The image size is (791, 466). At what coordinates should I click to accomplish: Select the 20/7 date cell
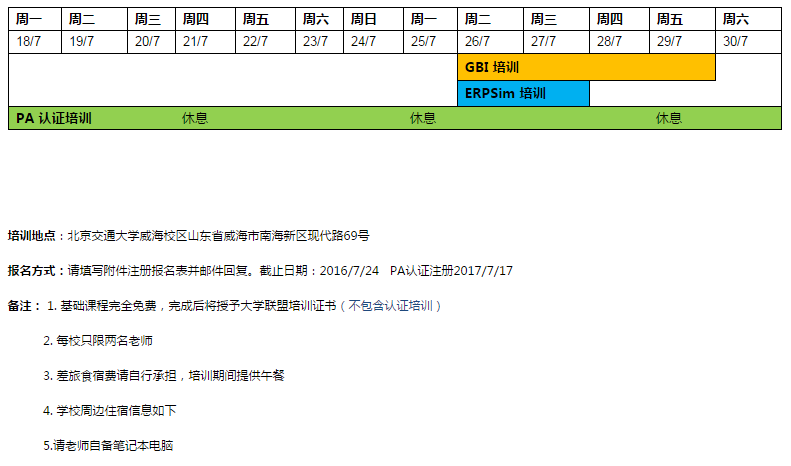click(151, 42)
